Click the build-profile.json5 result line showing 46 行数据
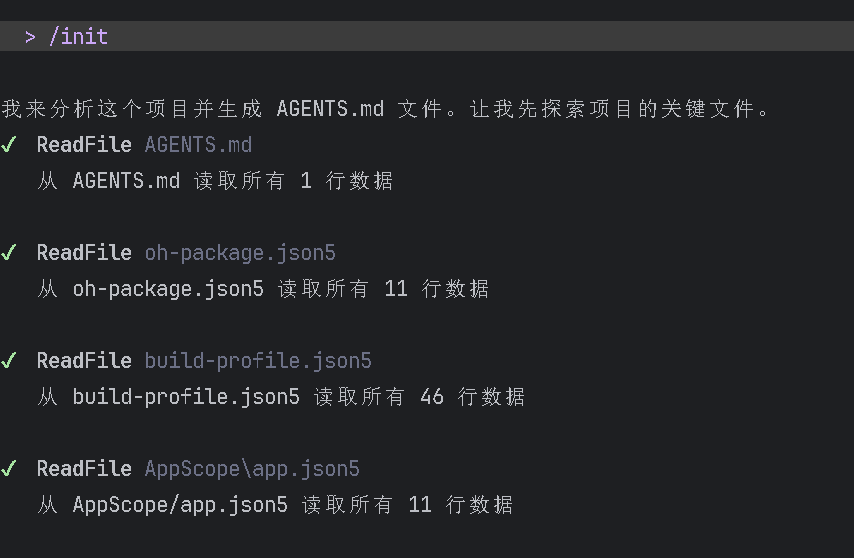 [x=281, y=397]
